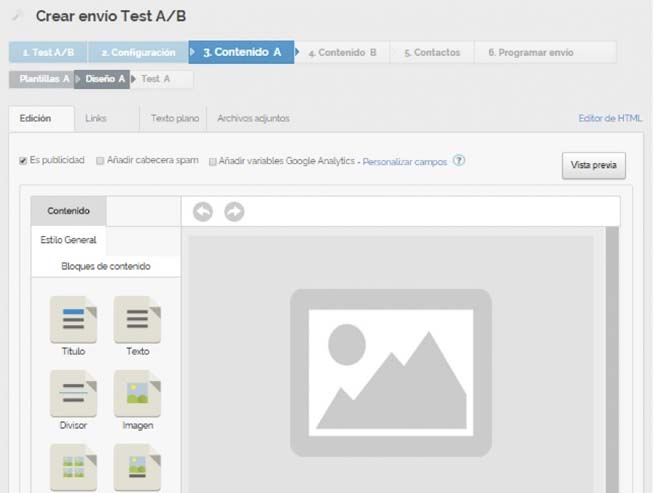This screenshot has width=653, height=493.
Task: Go to step 2. Configuración
Action: tap(138, 52)
